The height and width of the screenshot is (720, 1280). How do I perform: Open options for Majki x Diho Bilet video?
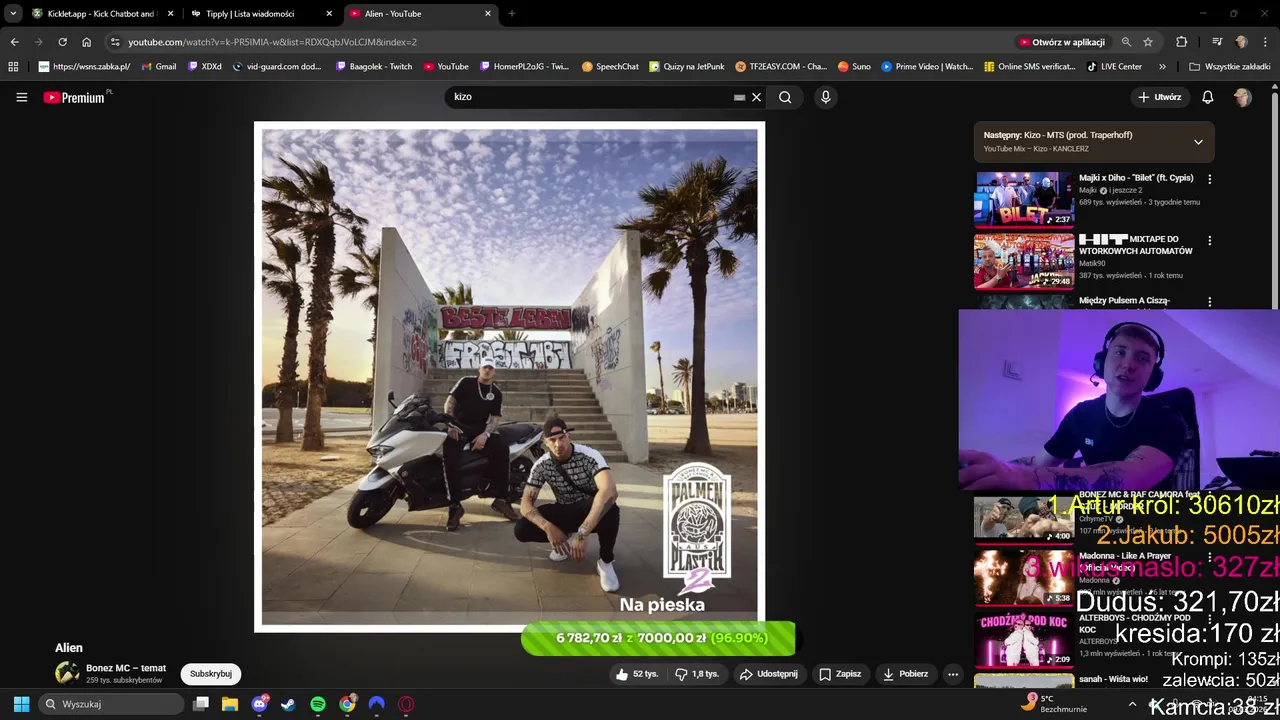1209,179
